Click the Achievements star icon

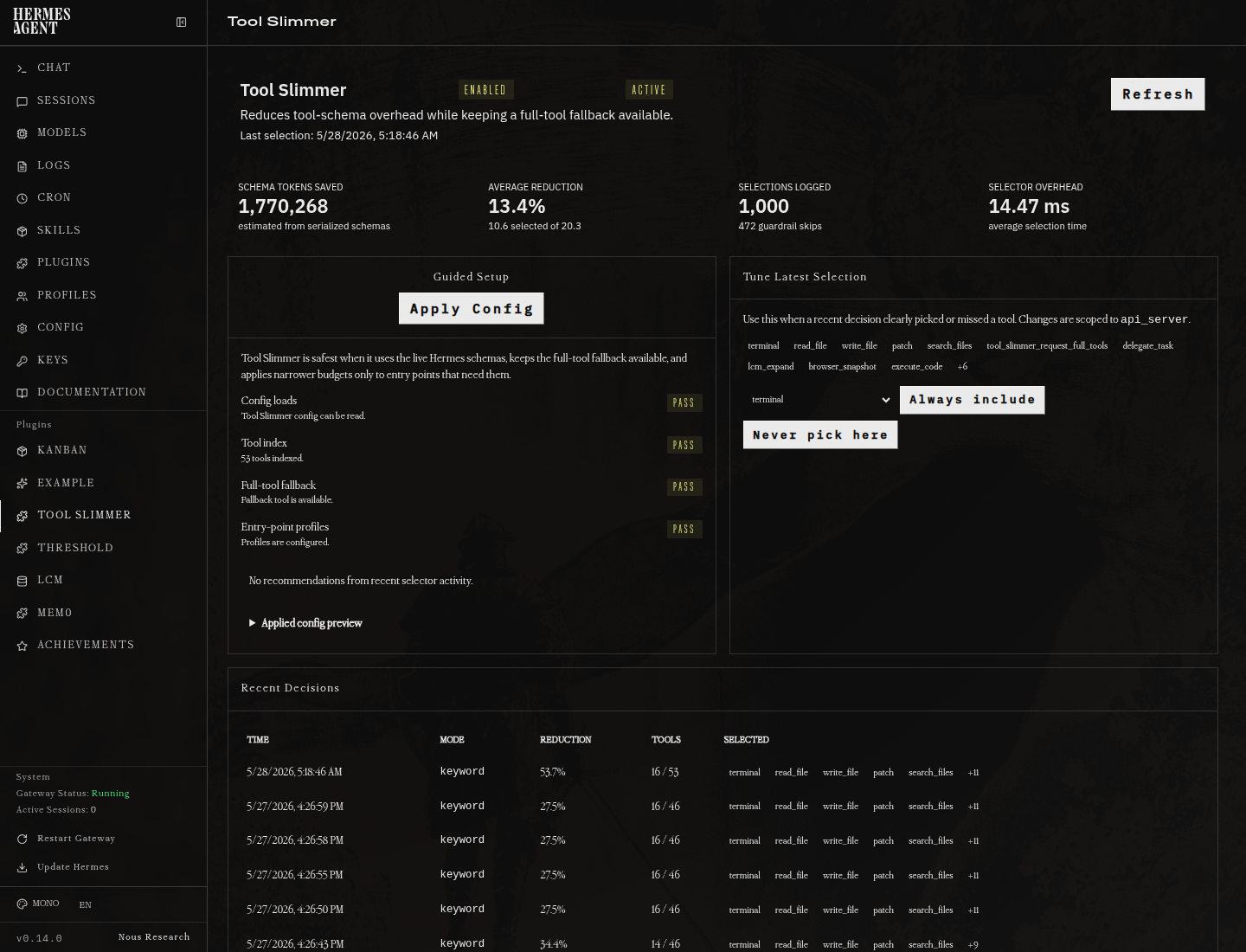(x=22, y=646)
